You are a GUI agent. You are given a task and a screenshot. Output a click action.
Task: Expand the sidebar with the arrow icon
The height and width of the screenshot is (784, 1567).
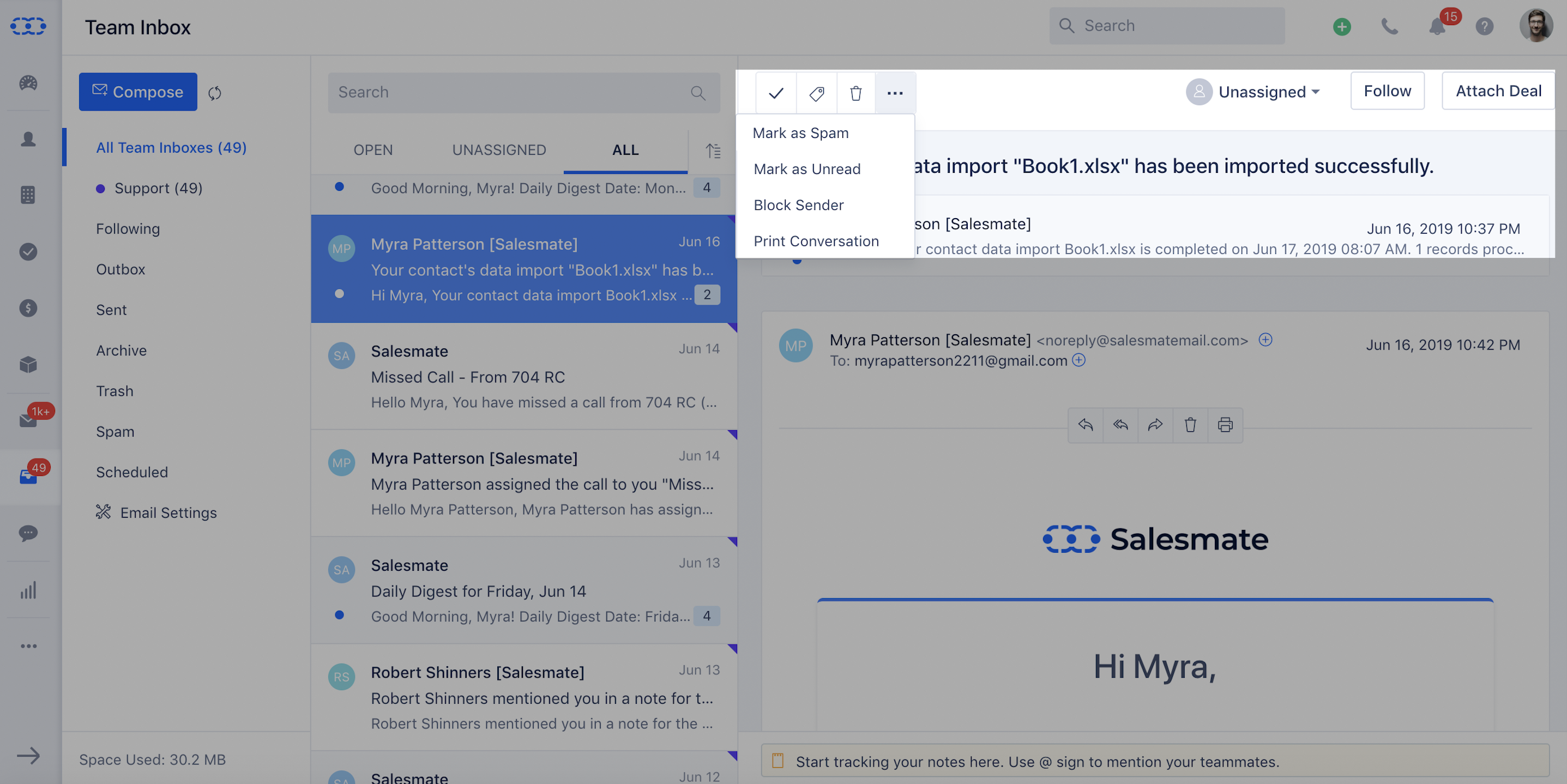pos(28,756)
